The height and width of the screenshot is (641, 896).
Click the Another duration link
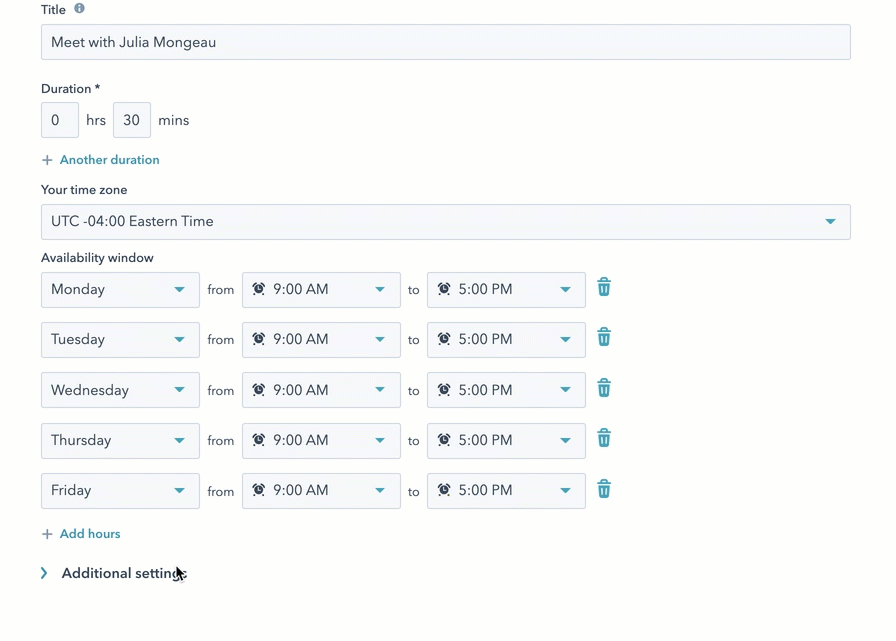pos(110,160)
